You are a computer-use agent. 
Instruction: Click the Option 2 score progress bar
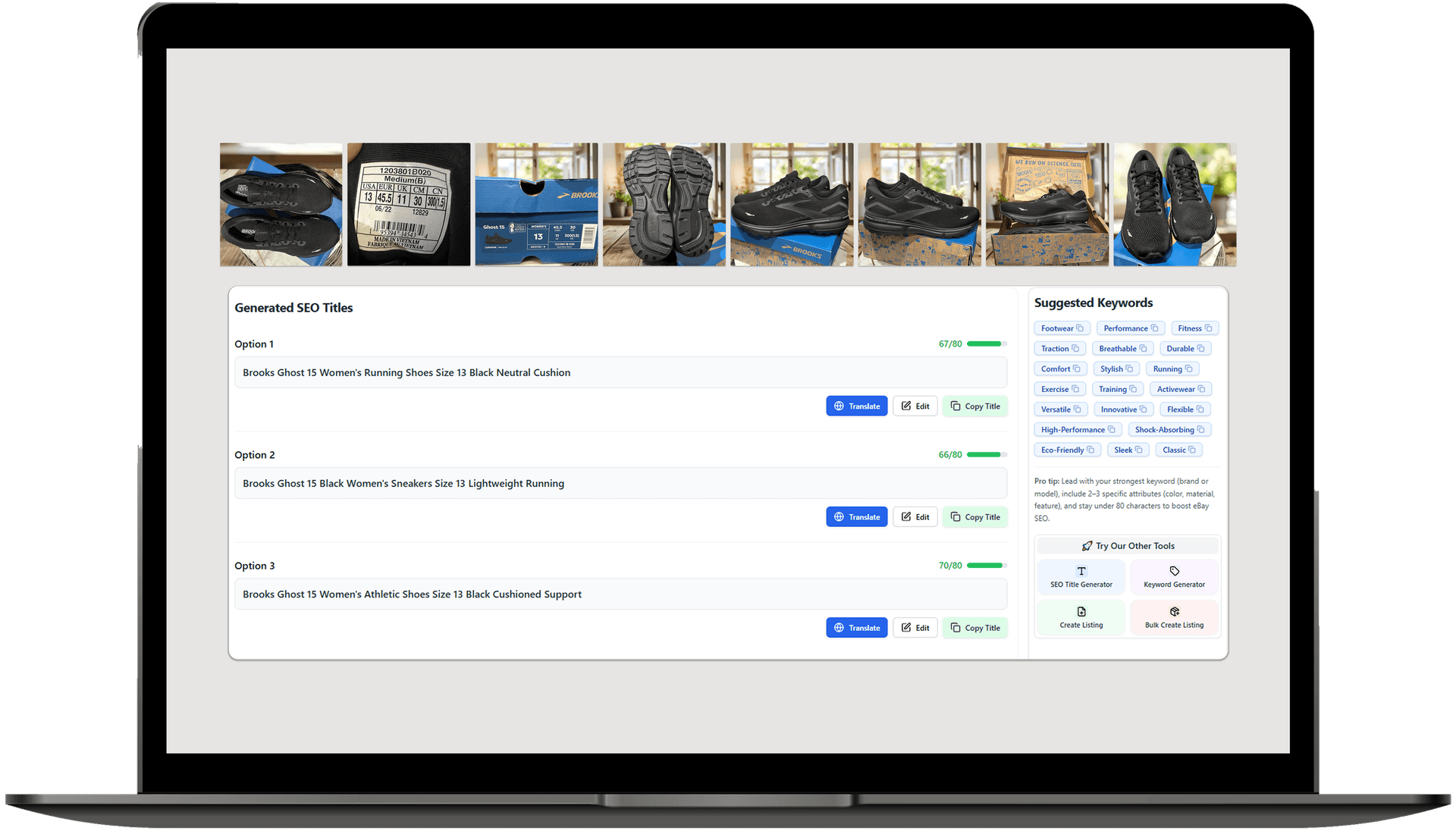tap(986, 455)
